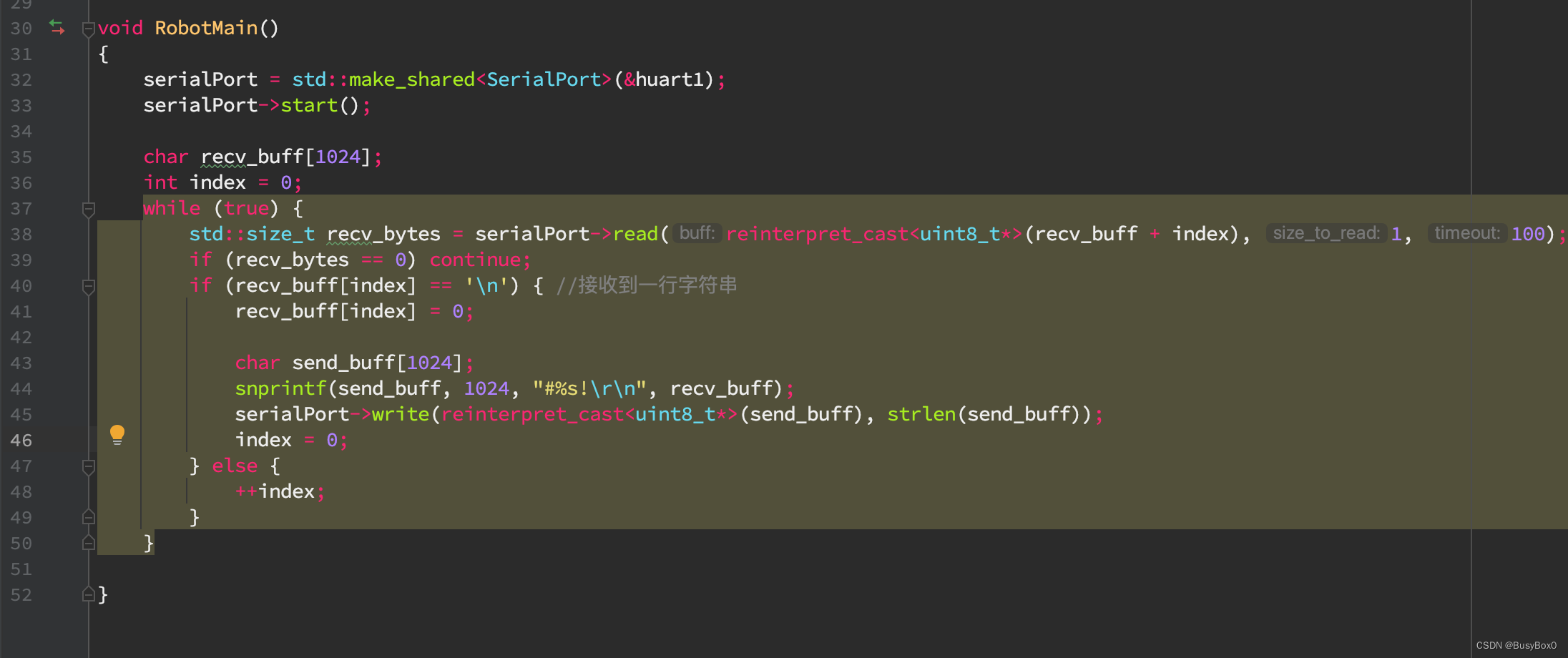The width and height of the screenshot is (1568, 658).
Task: Click the timeout: parameter hint
Action: (1467, 233)
